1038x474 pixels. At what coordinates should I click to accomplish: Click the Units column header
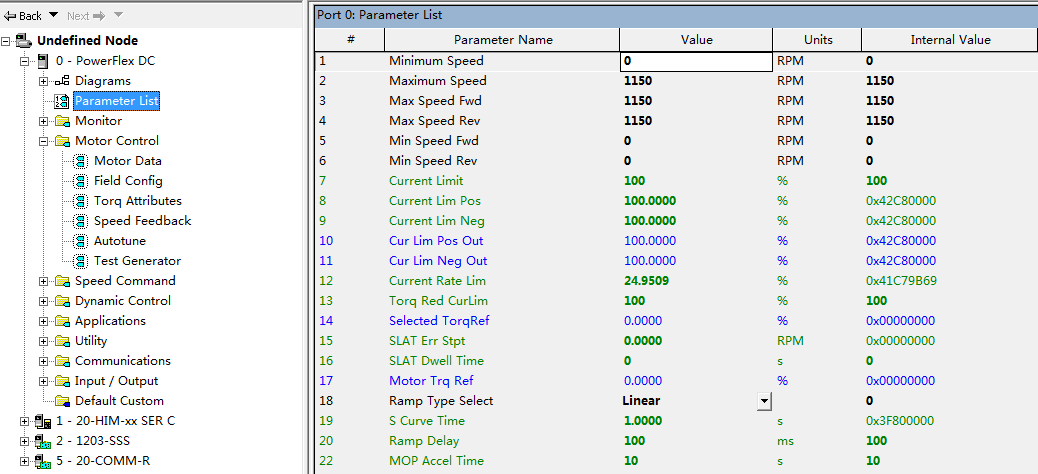click(818, 40)
